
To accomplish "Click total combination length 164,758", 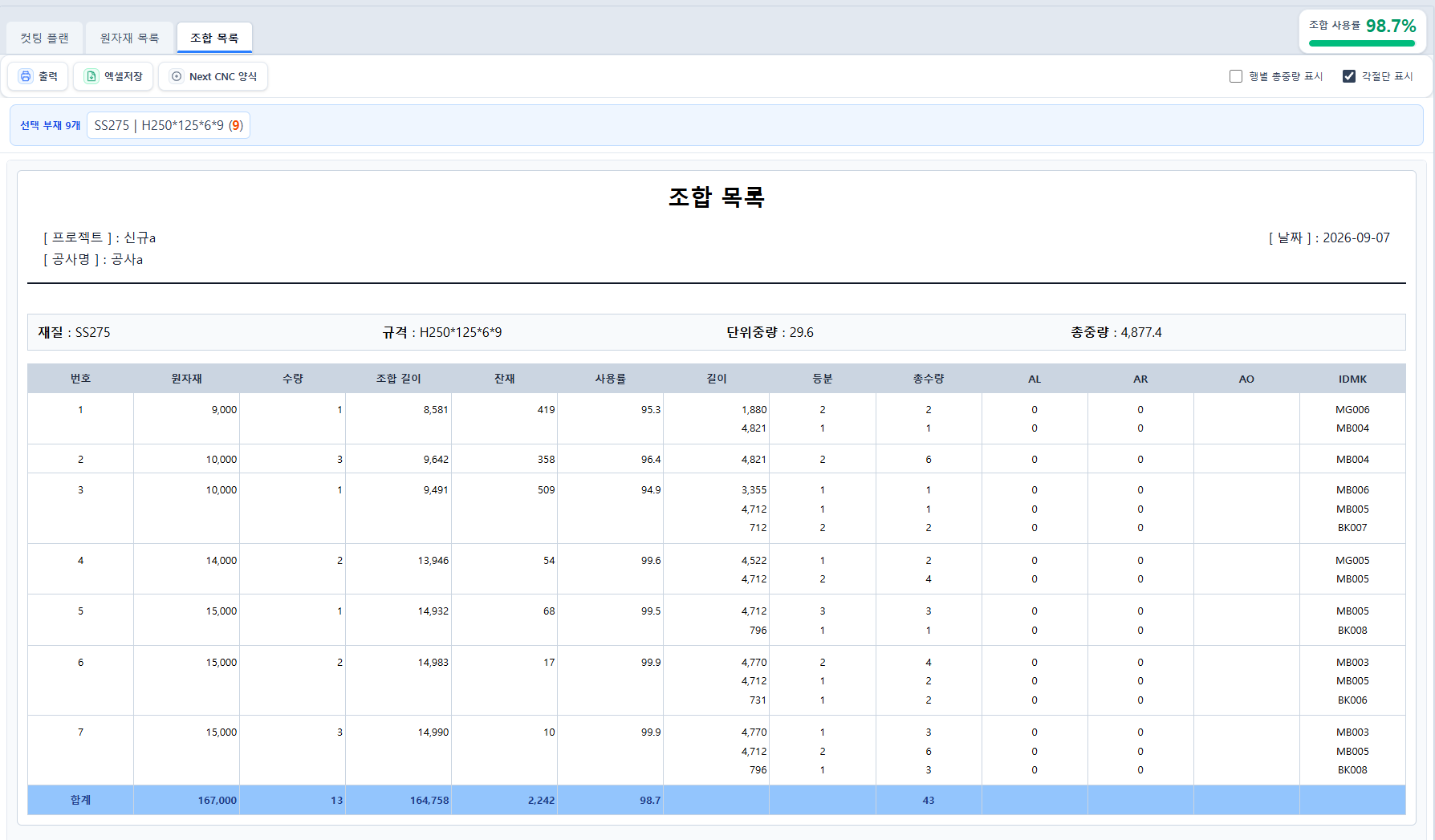I will pos(429,800).
